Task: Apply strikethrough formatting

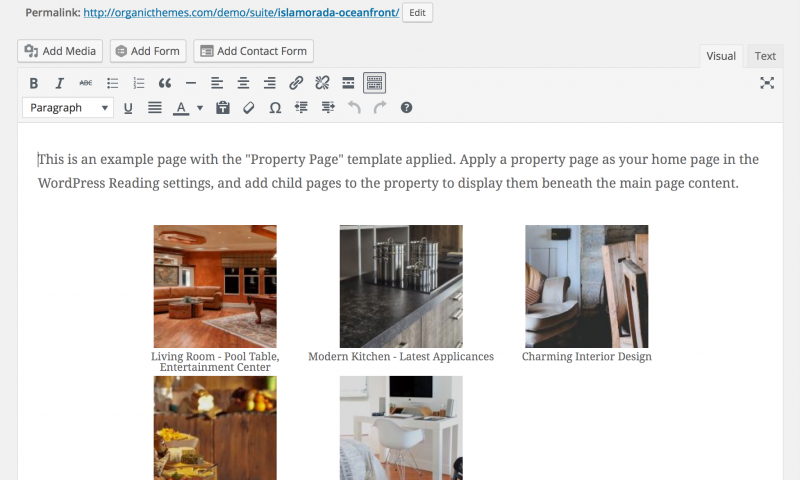Action: click(x=86, y=83)
